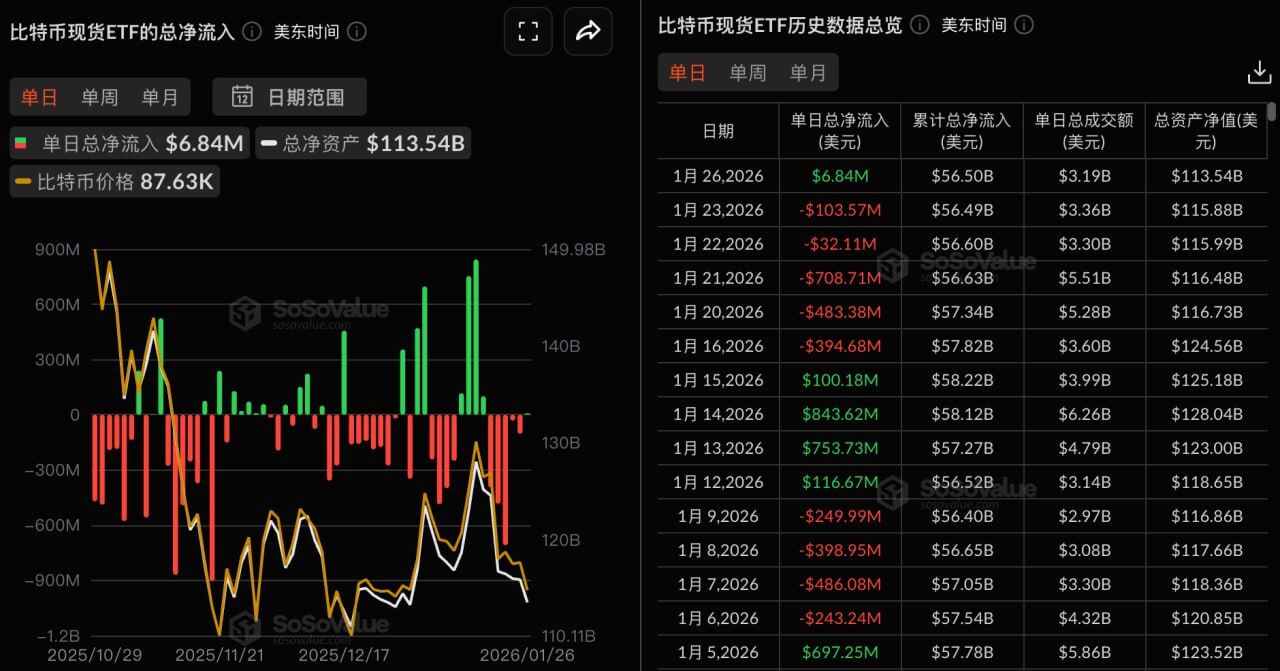The height and width of the screenshot is (671, 1280).
Task: Toggle 单日总净流入 legend series
Action: tap(128, 143)
